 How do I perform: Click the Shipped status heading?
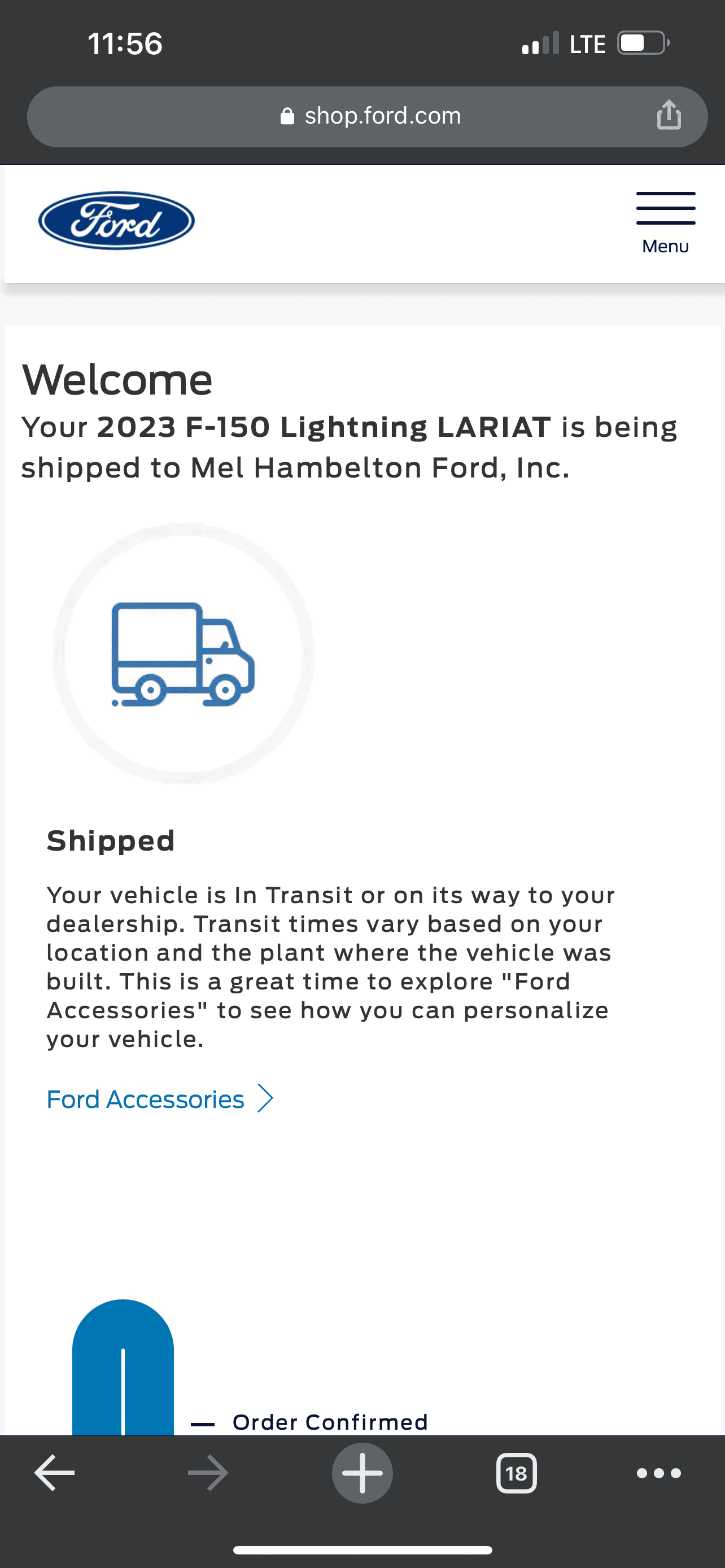pos(111,840)
